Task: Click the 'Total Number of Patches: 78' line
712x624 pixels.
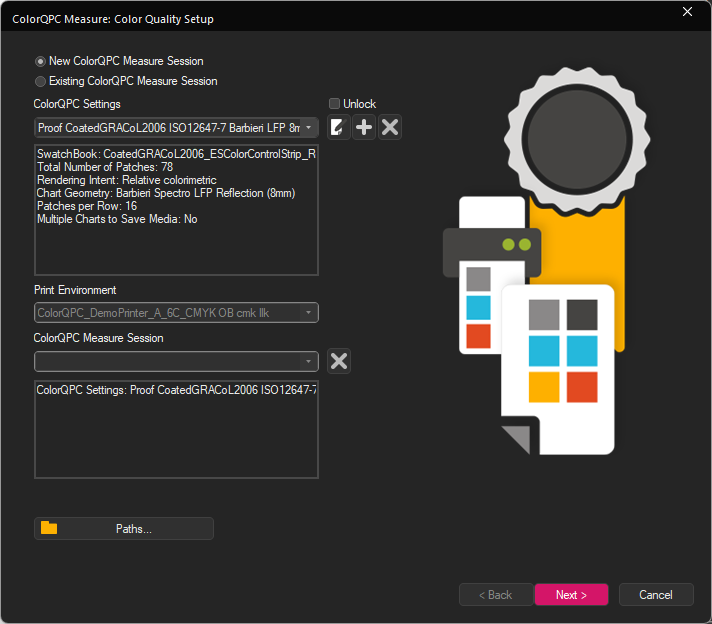Action: tap(105, 167)
